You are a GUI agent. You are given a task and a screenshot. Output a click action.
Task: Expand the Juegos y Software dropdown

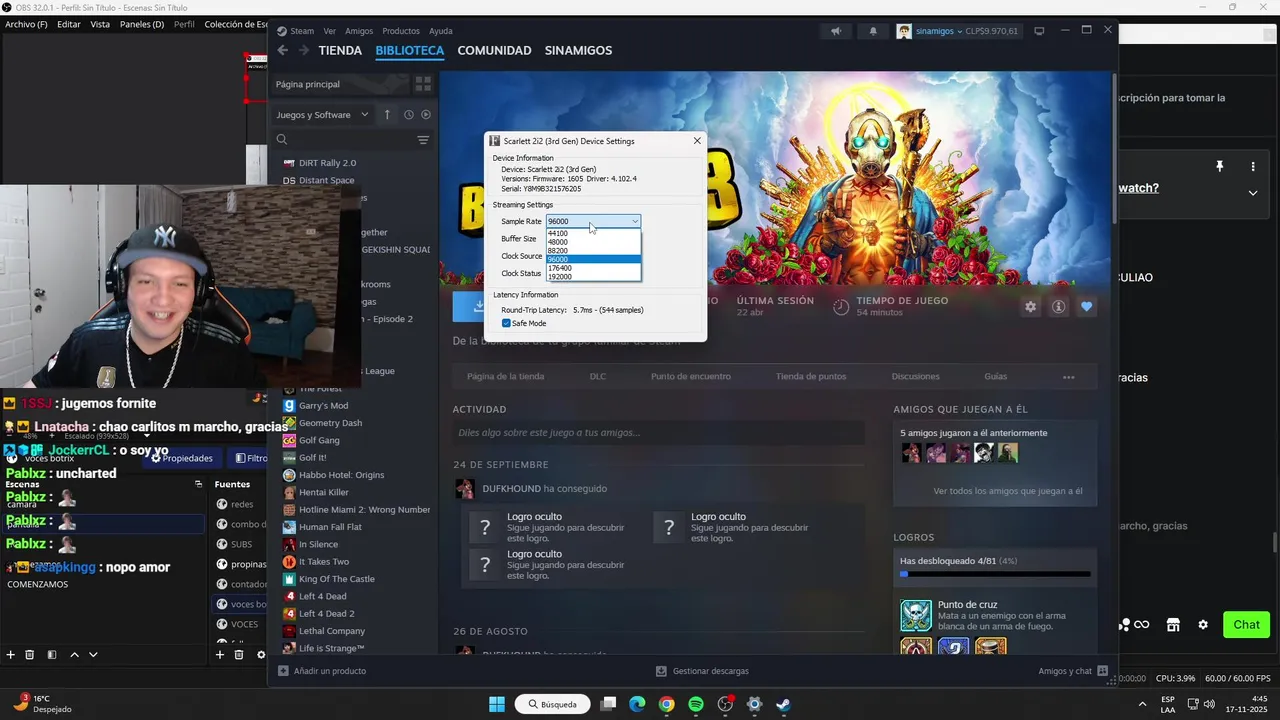click(322, 115)
